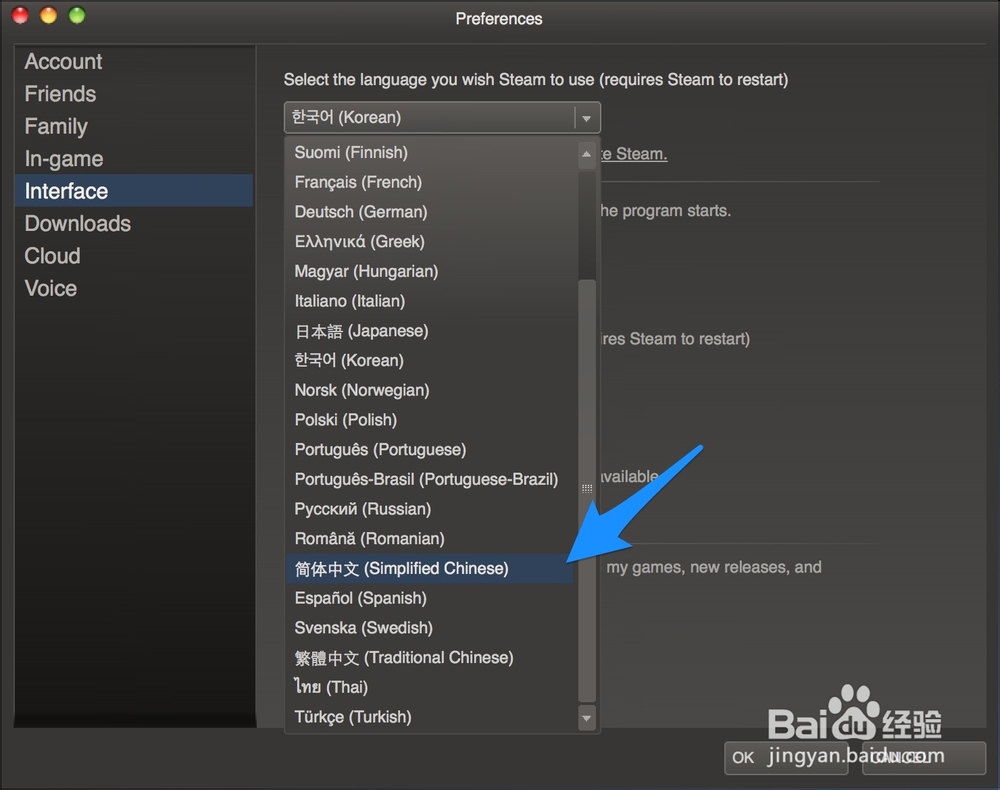Choose Português-Brasil (Portuguese-Brazil) from the list
The height and width of the screenshot is (790, 1000).
pos(431,479)
